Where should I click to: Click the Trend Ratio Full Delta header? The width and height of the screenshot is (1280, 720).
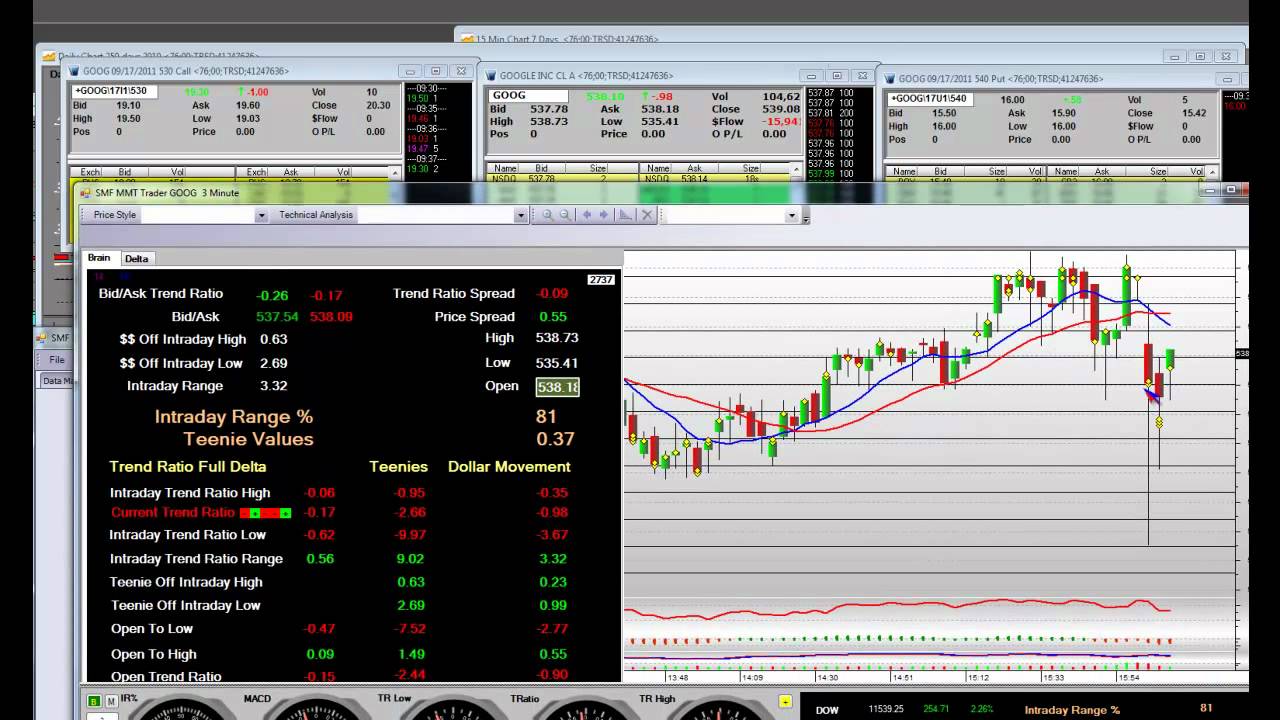click(x=188, y=467)
